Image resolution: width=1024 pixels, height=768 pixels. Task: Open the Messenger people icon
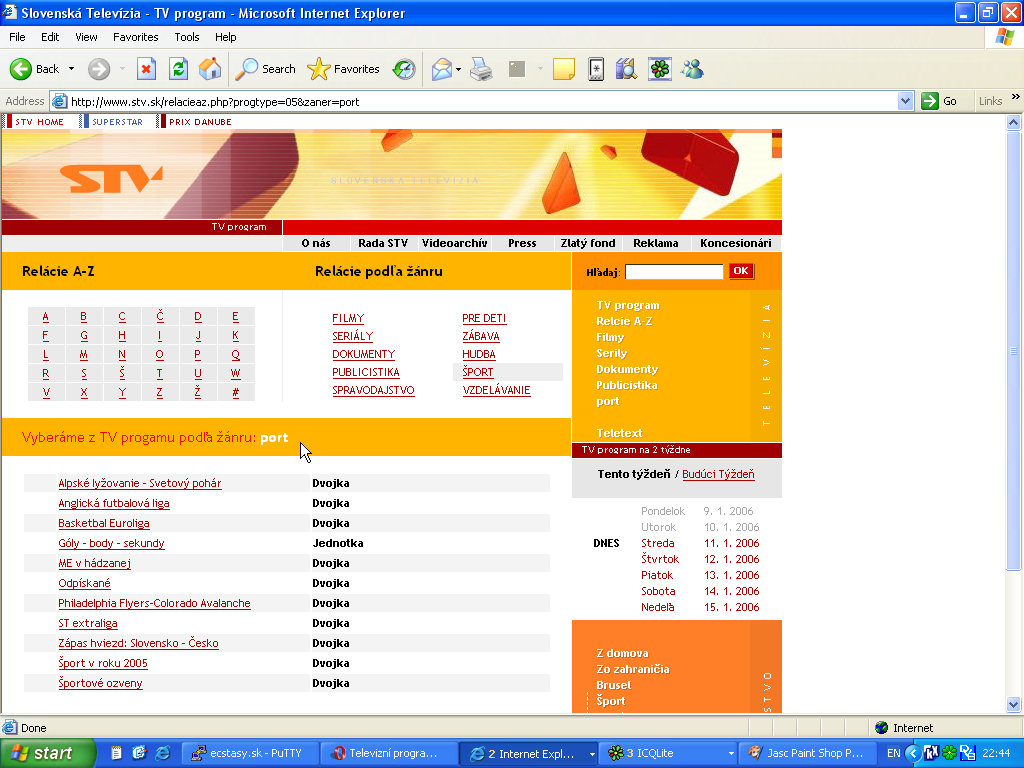click(x=692, y=69)
